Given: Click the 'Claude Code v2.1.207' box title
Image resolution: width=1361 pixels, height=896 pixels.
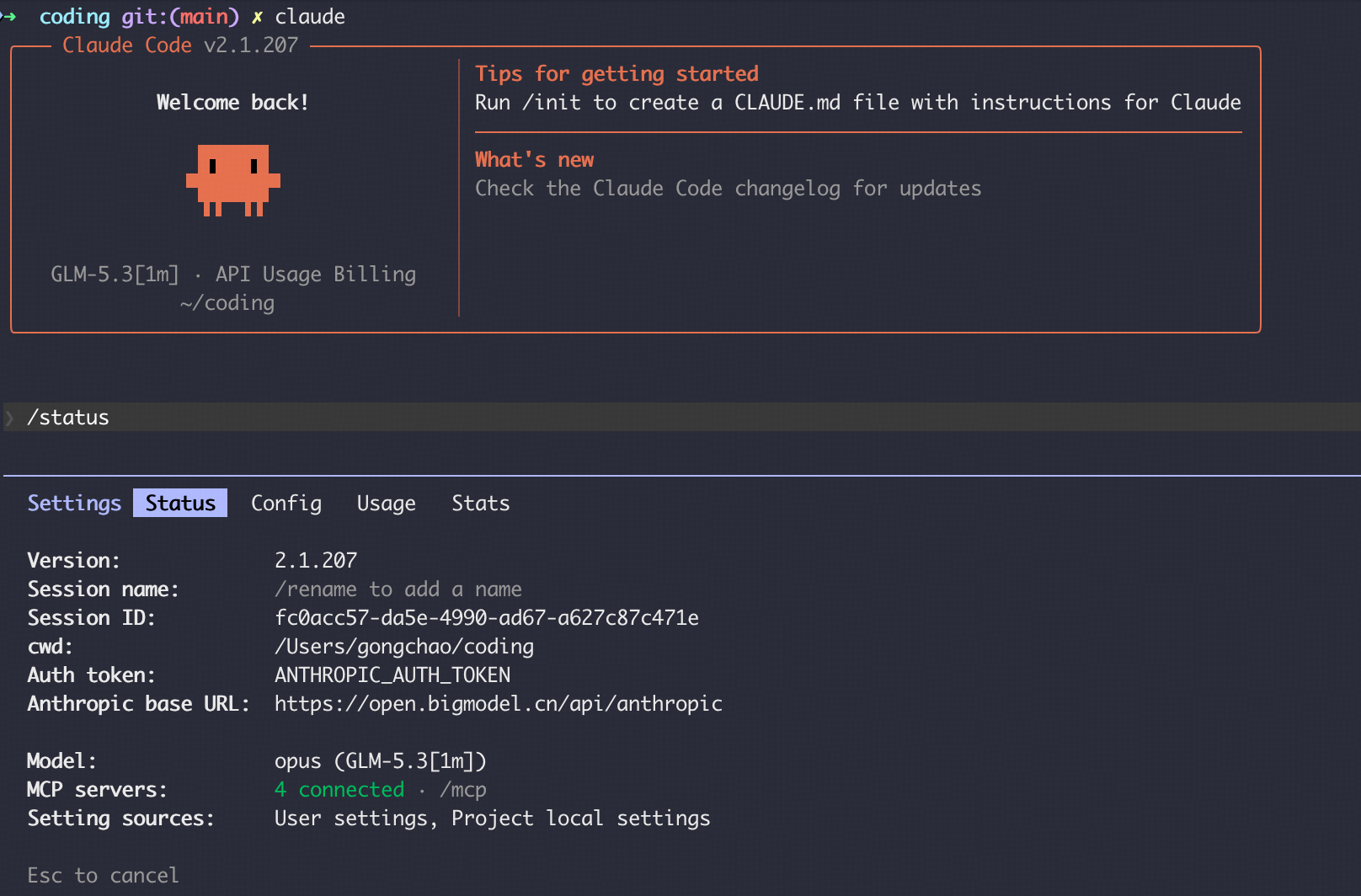Looking at the screenshot, I should (180, 45).
